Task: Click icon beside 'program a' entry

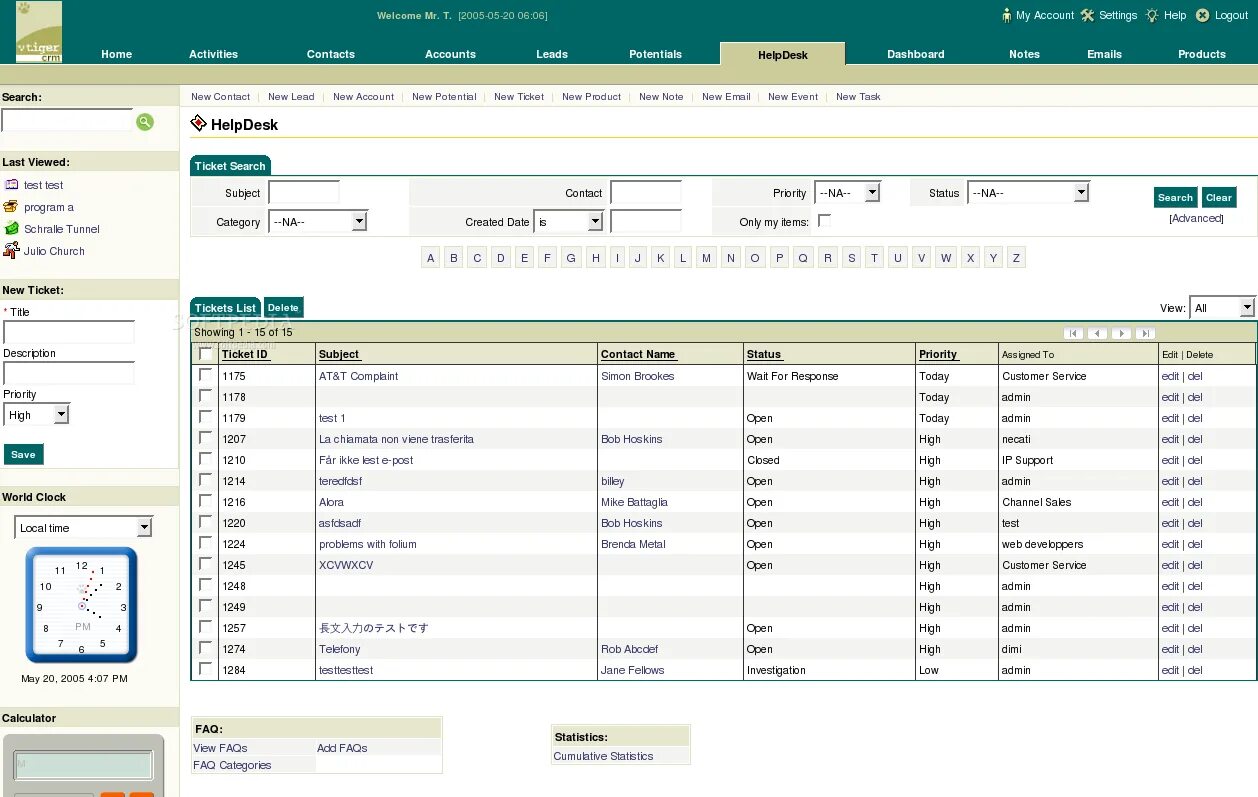Action: [11, 207]
